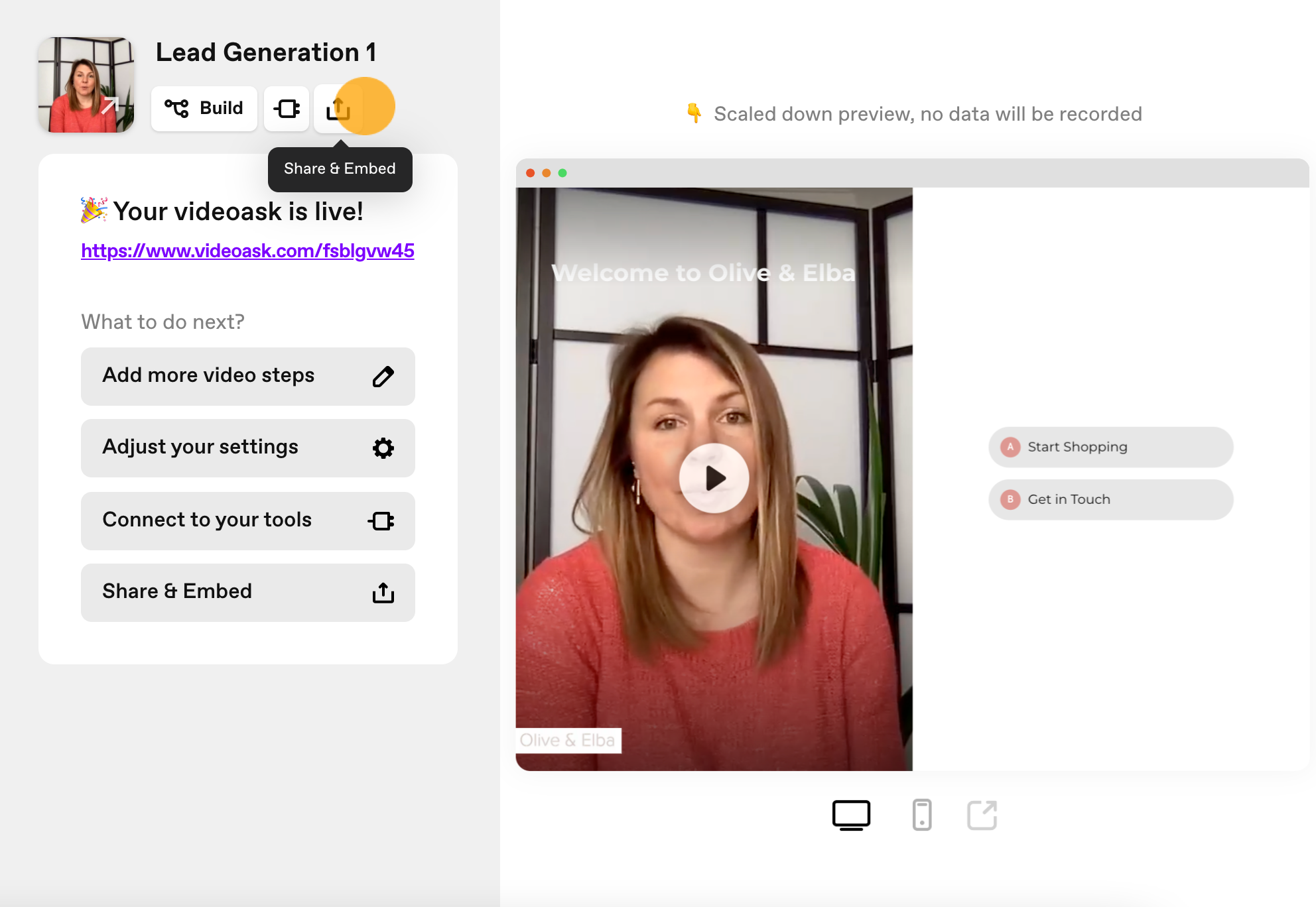The width and height of the screenshot is (1316, 907).
Task: Switch to mobile preview mode
Action: tap(921, 815)
